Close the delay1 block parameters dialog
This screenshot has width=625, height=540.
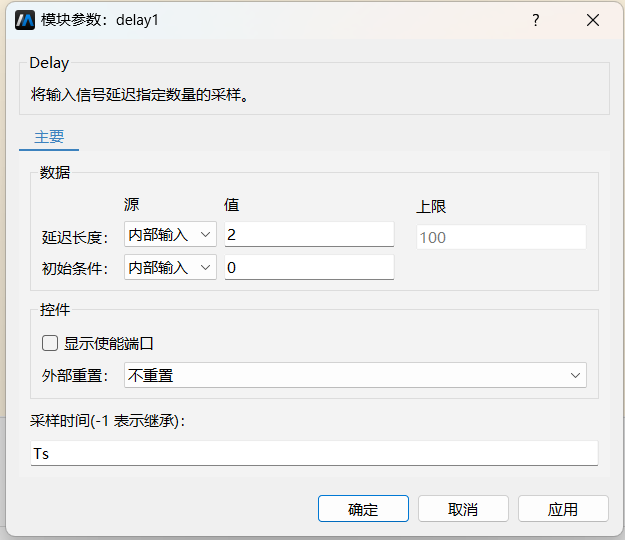tap(593, 20)
